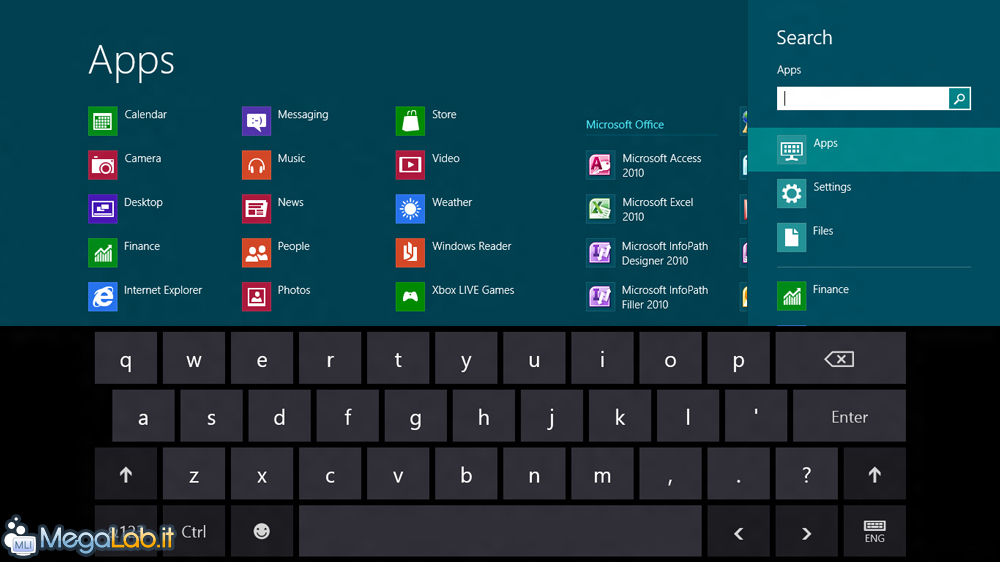Screen dimensions: 1000x562
Task: Choose Finance in the search pane
Action: click(x=874, y=296)
